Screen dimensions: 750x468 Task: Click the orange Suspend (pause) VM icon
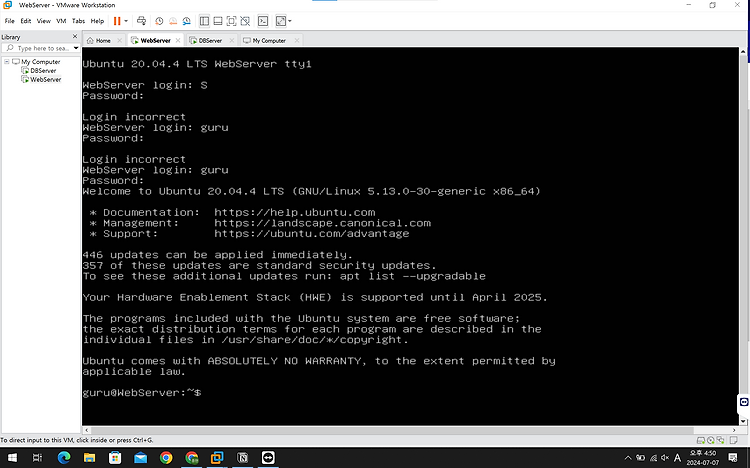coord(117,21)
